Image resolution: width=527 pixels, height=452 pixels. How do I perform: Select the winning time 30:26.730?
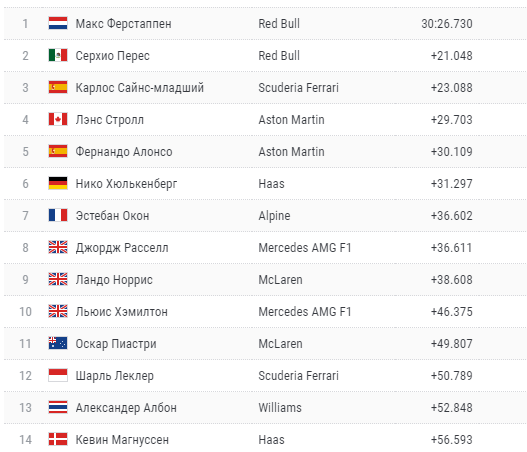click(x=447, y=24)
